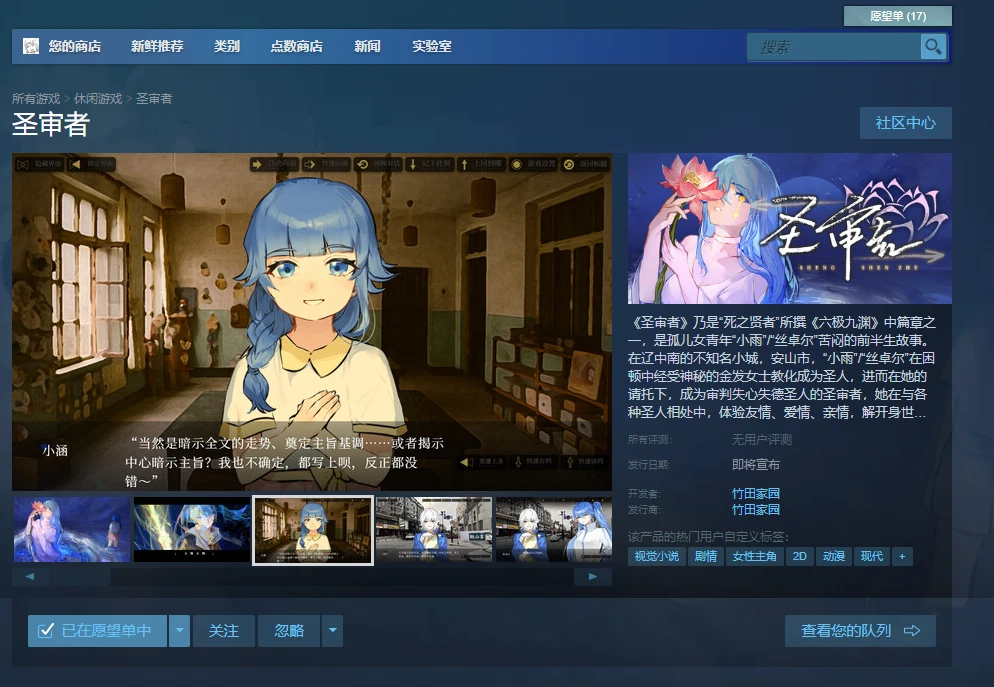
Task: Toggle the 已在愿望单中 wishlist checkbox
Action: click(46, 631)
